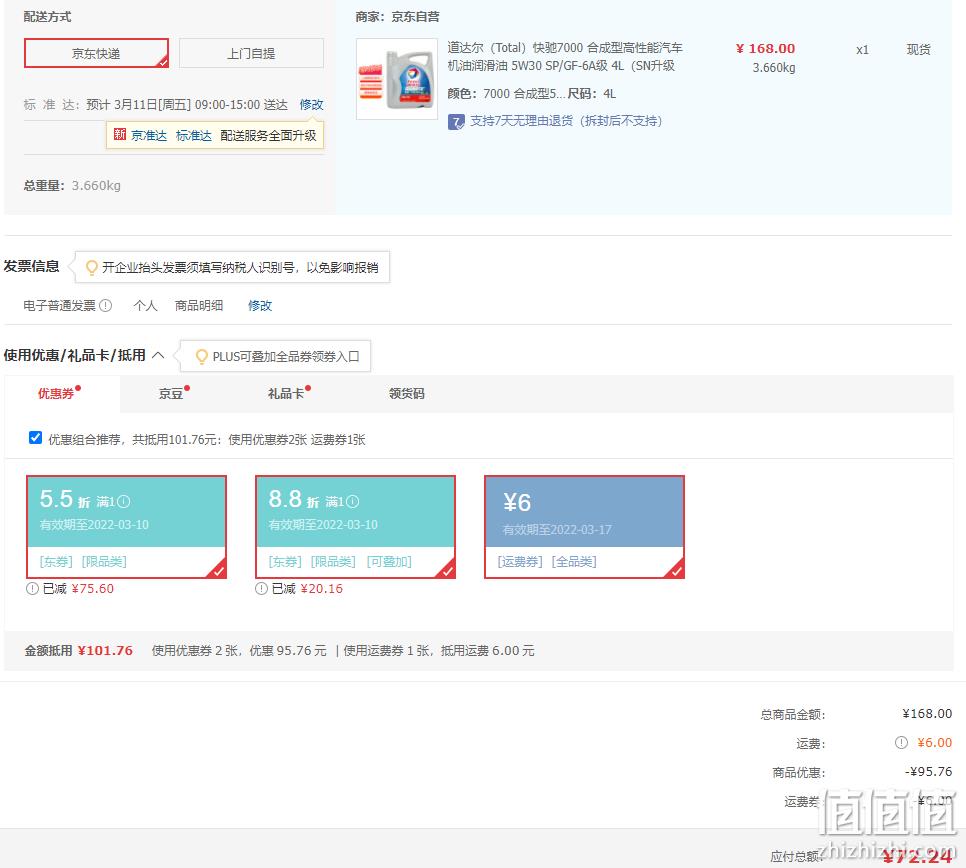This screenshot has height=868, width=966.
Task: Click the product price ¥168.00
Action: coord(765,48)
